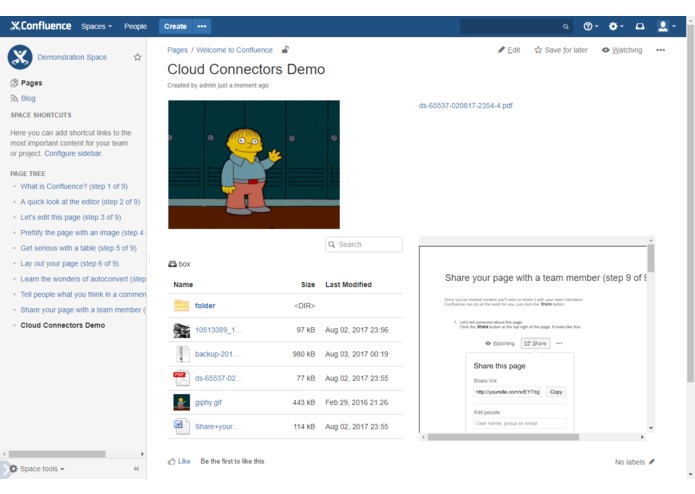Open the Space tools dropdown
Viewport: 695px width, 494px height.
coord(37,469)
